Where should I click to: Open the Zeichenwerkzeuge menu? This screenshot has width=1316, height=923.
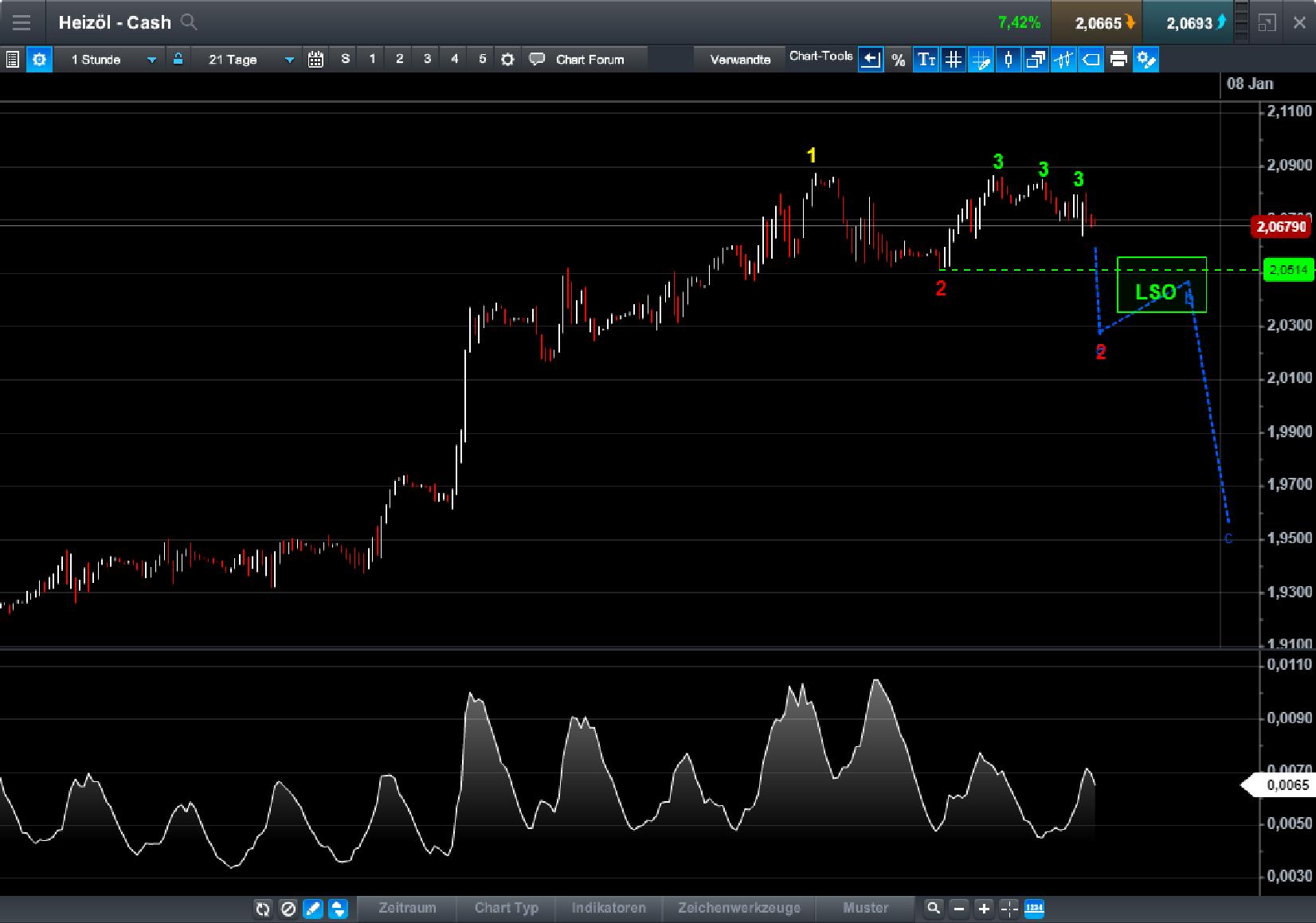pos(739,908)
